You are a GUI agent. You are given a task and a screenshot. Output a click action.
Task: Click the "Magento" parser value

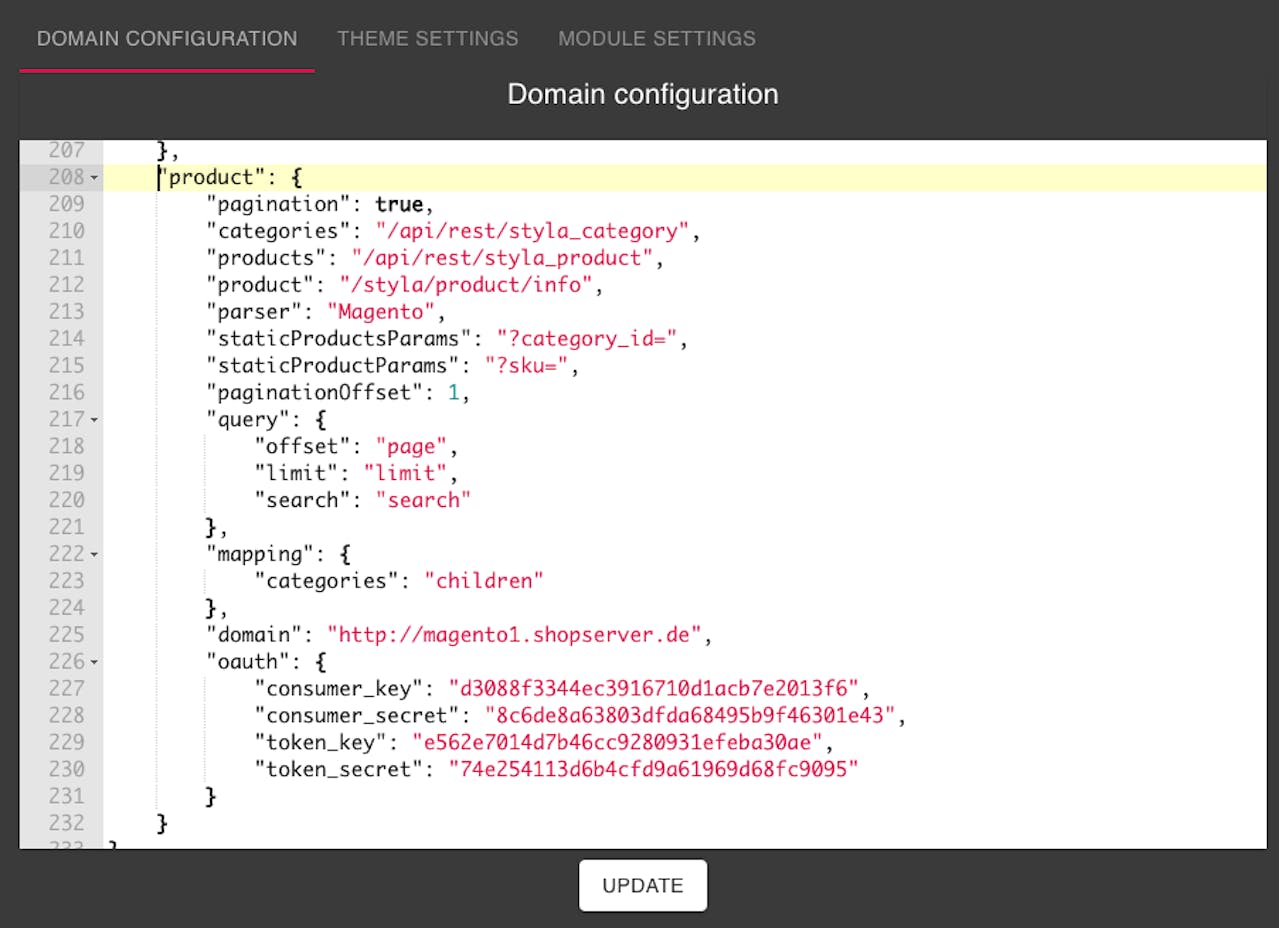(x=379, y=312)
